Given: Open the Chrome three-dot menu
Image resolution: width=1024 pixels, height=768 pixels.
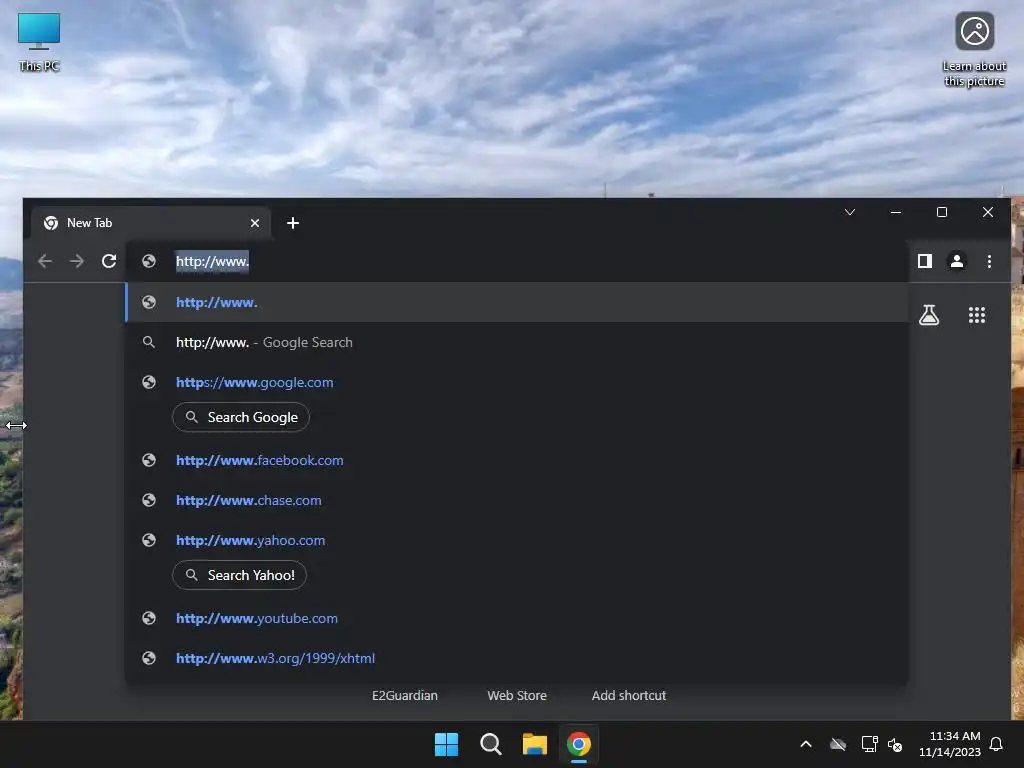Looking at the screenshot, I should [989, 261].
